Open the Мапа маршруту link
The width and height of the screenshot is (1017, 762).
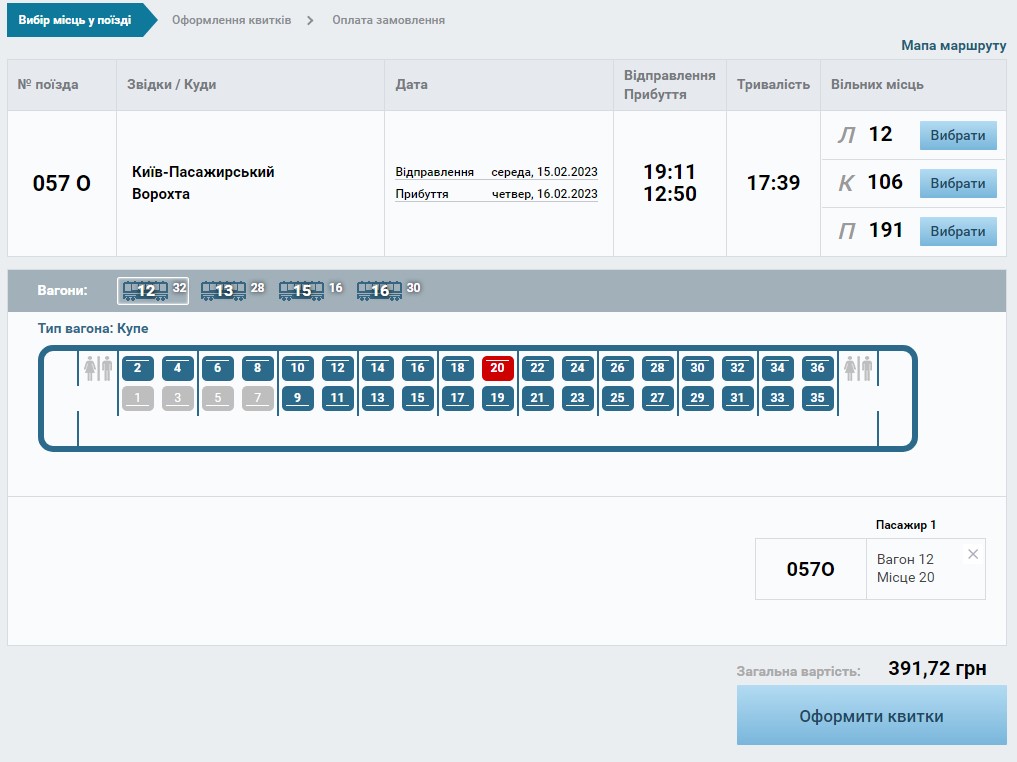[x=953, y=46]
